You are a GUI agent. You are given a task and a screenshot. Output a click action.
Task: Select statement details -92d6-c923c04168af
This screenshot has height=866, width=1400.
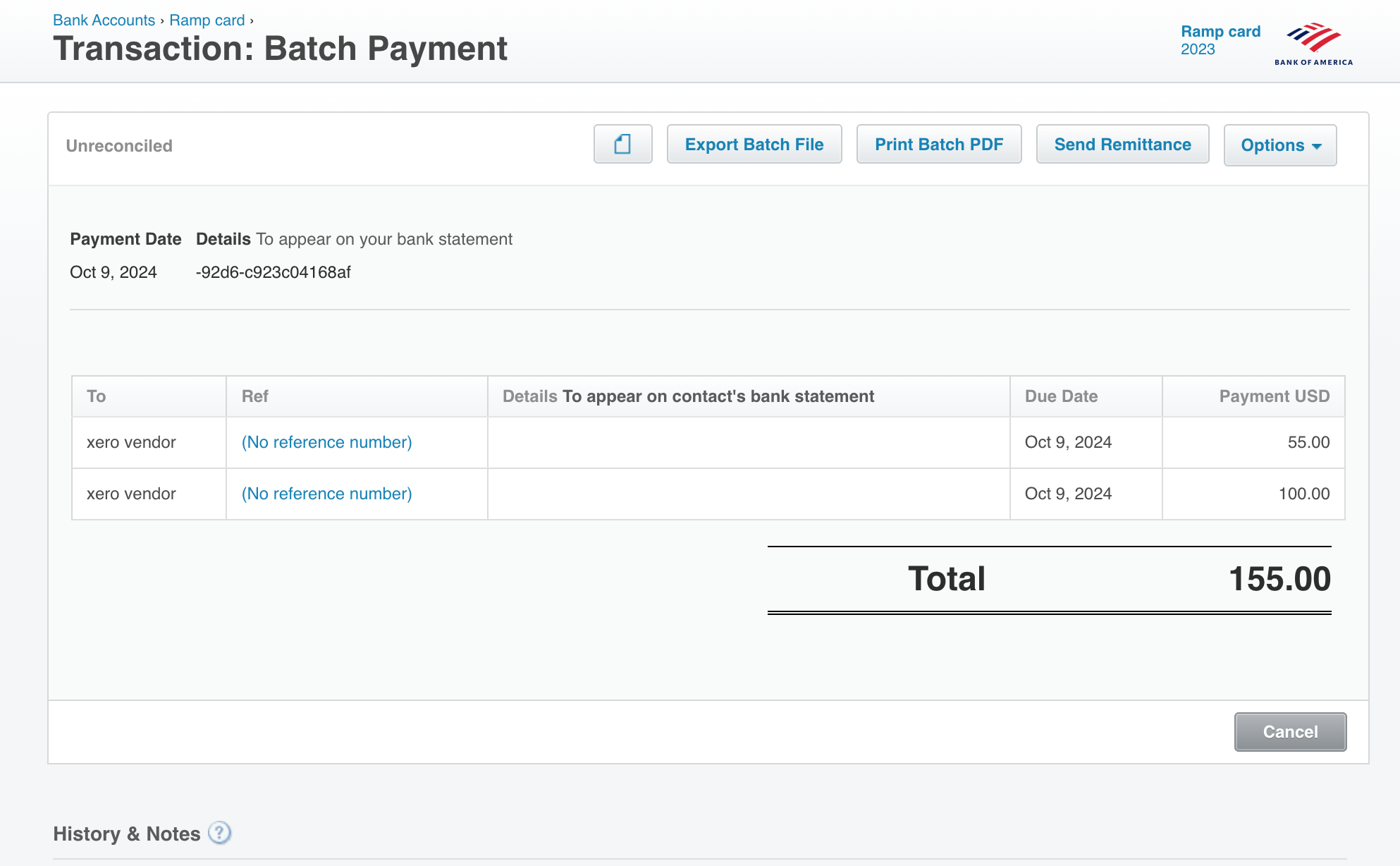(273, 272)
